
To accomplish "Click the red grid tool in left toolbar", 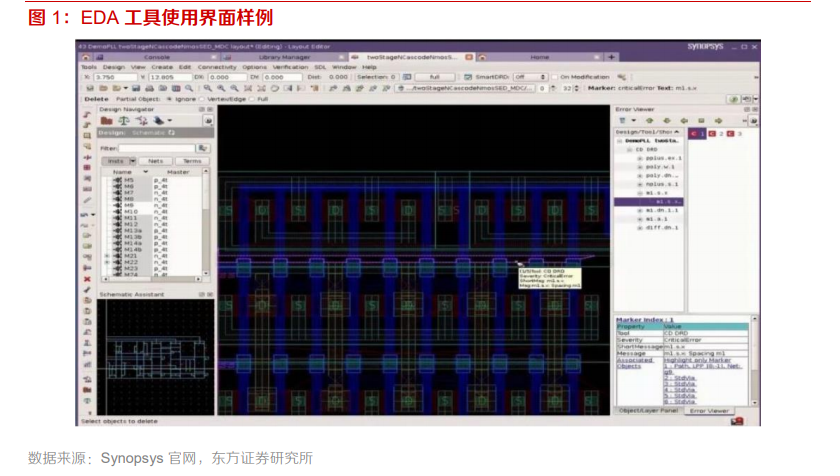I will point(87,168).
